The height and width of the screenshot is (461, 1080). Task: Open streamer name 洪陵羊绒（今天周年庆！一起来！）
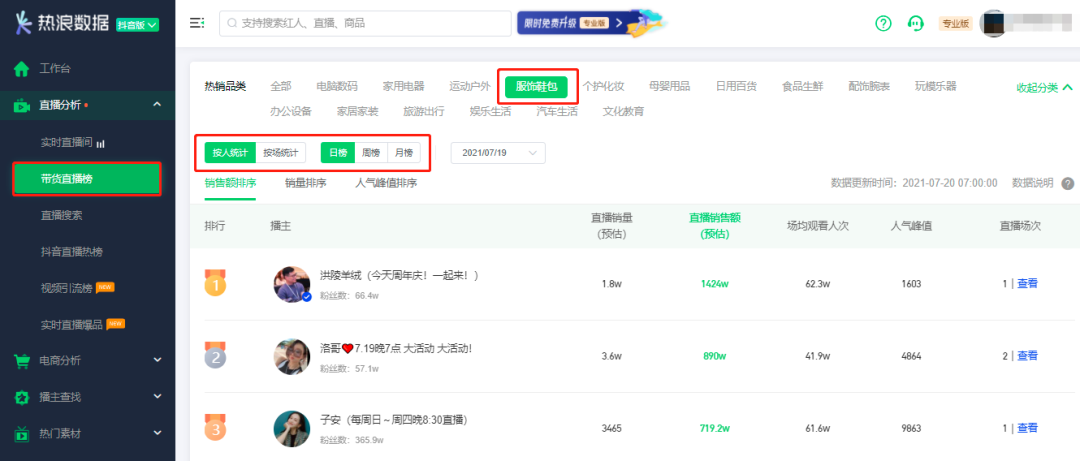pos(399,276)
